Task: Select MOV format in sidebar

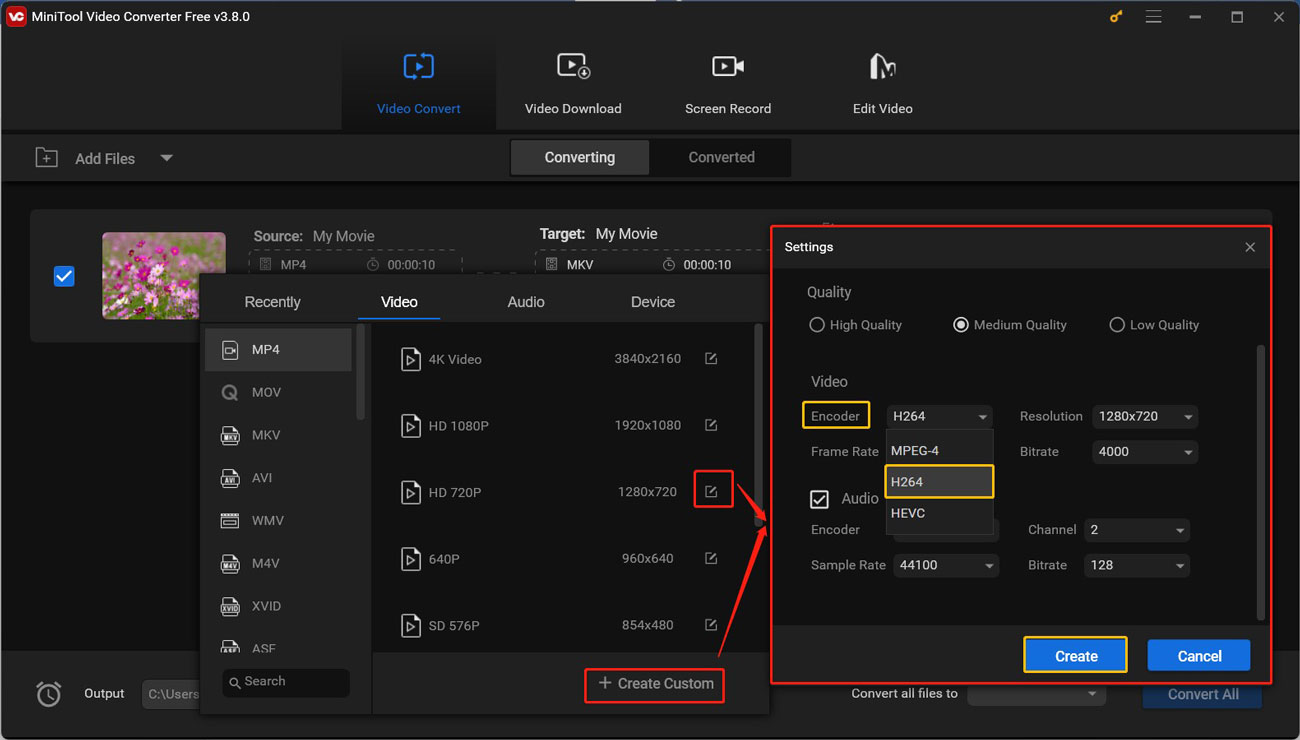Action: point(278,392)
